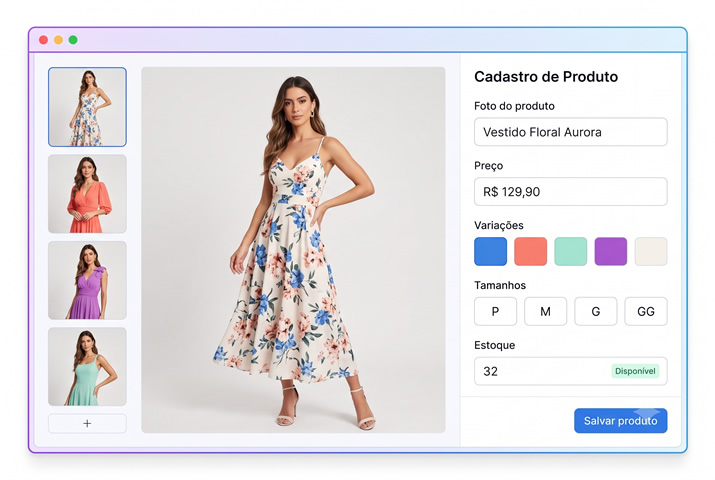Select the floral dress thumbnail
715x480 pixels.
(x=87, y=107)
